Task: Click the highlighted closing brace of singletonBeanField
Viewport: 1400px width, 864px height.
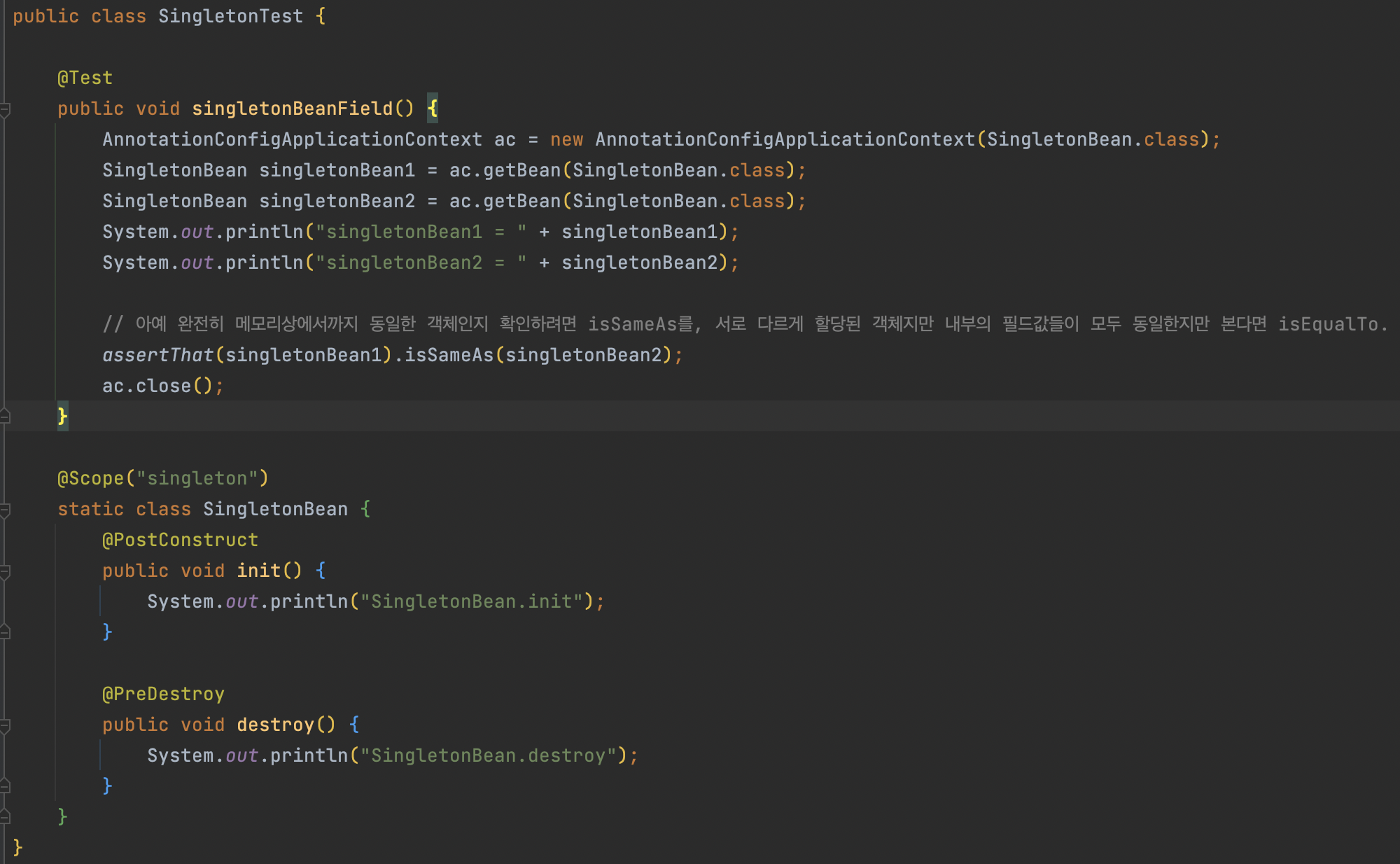Action: [x=62, y=417]
